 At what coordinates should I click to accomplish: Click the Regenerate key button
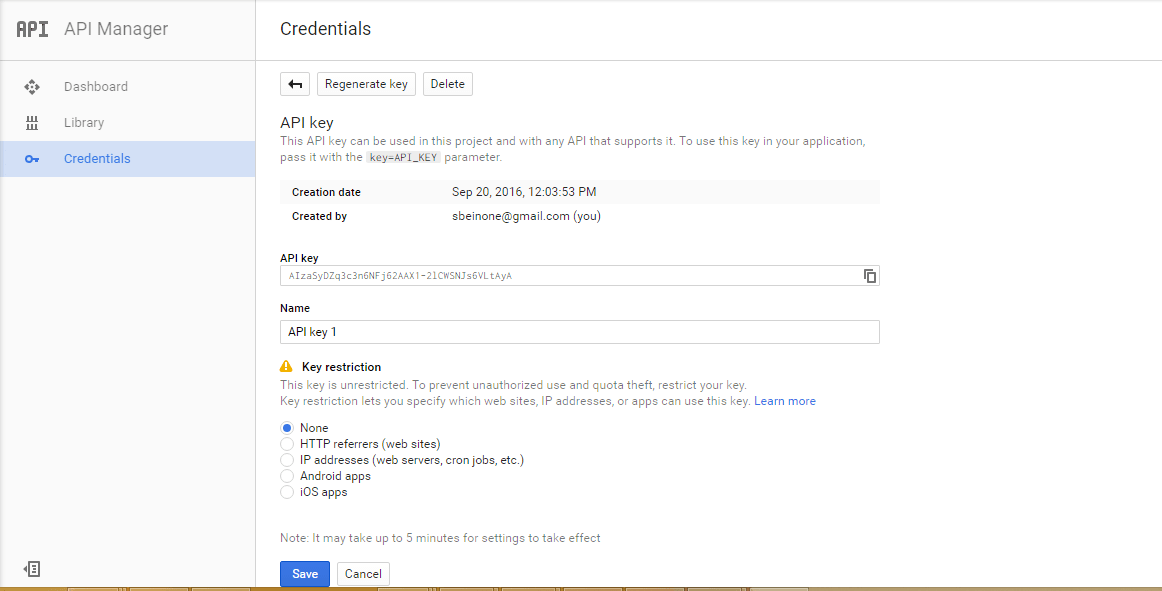click(x=366, y=84)
